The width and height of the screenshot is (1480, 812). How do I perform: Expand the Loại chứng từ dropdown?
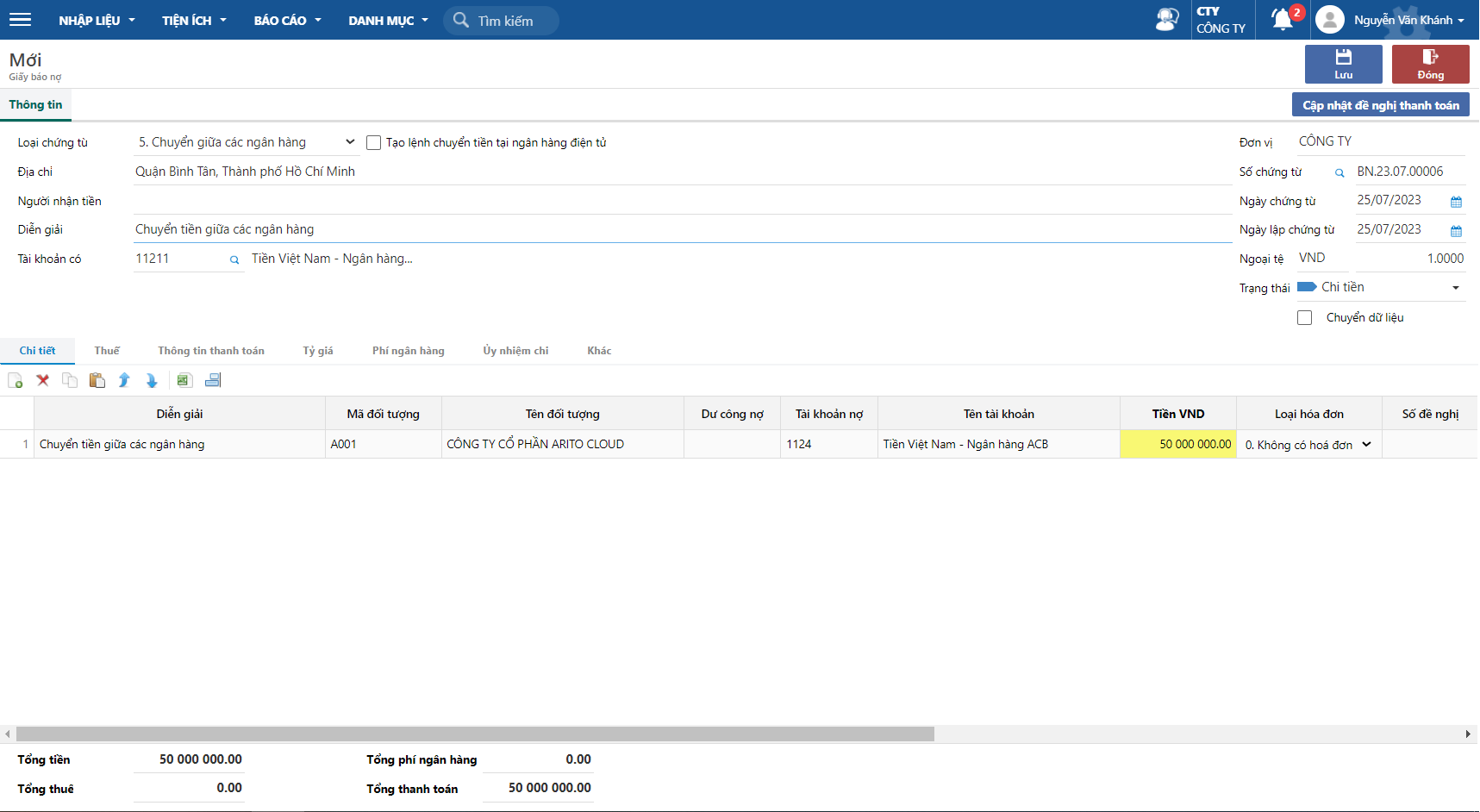(x=349, y=142)
